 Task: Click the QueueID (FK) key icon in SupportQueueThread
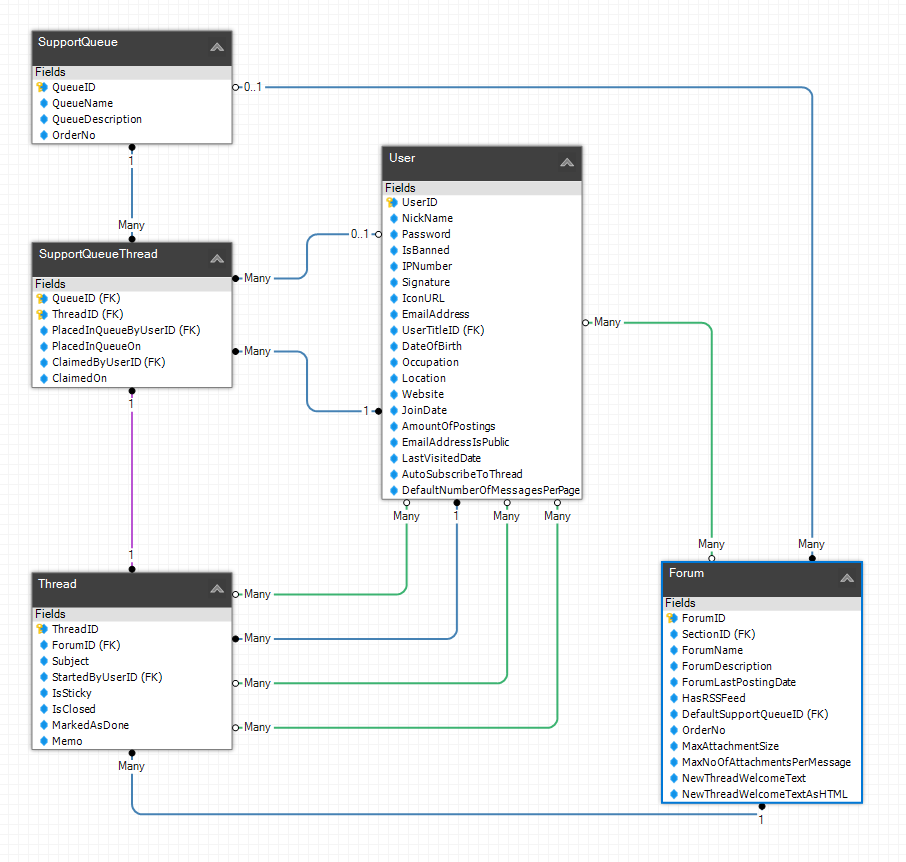coord(42,299)
